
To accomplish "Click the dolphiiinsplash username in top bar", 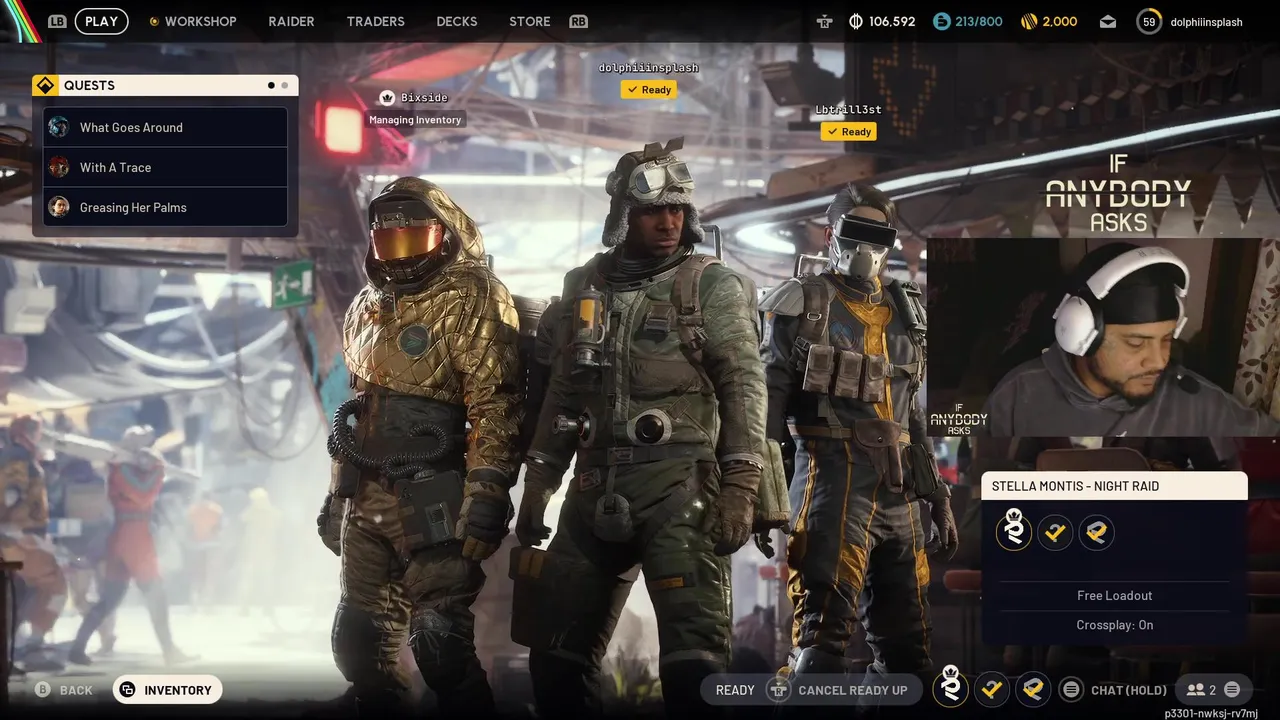I will [1206, 21].
